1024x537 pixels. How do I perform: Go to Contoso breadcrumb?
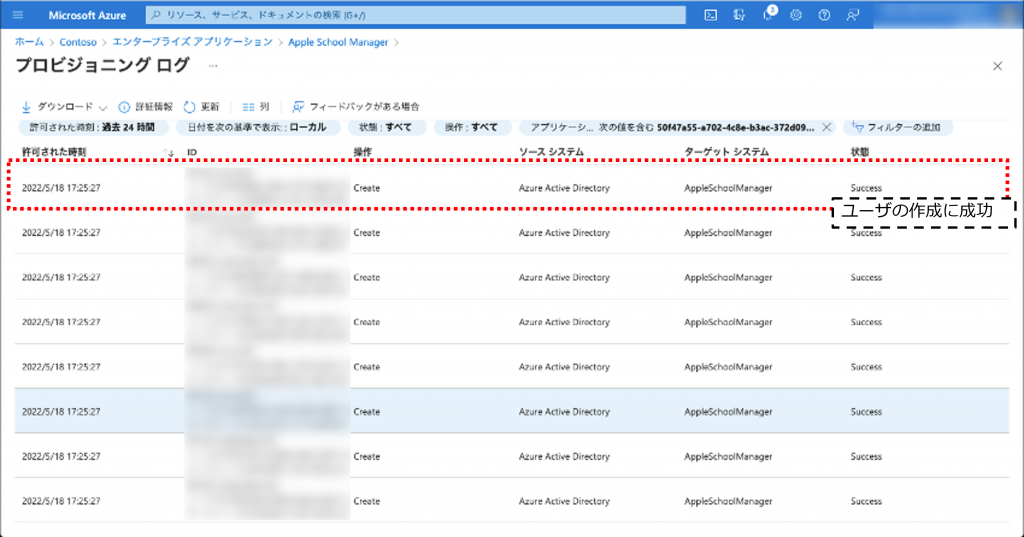click(78, 42)
